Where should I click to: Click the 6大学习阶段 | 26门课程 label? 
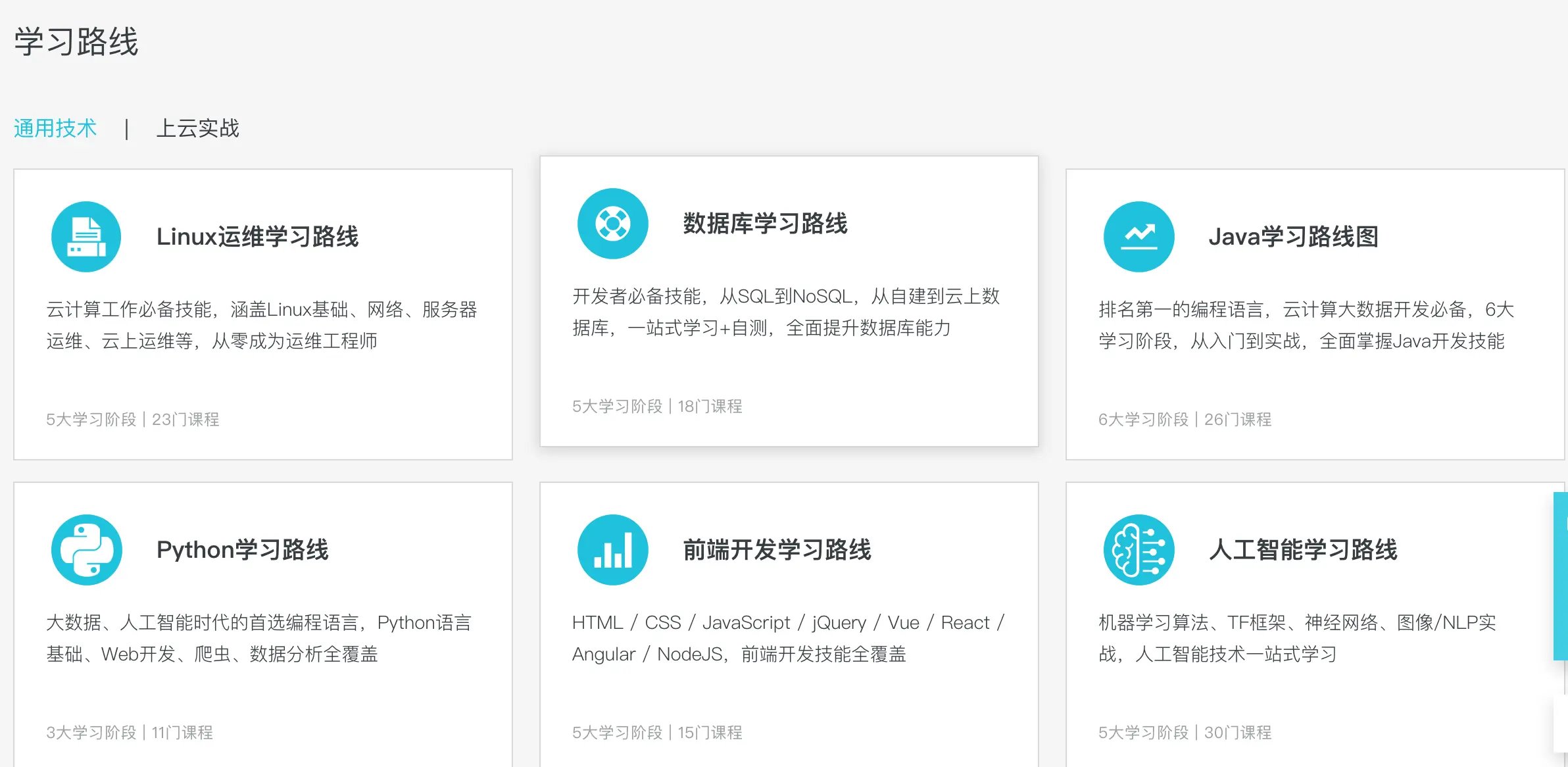1184,420
